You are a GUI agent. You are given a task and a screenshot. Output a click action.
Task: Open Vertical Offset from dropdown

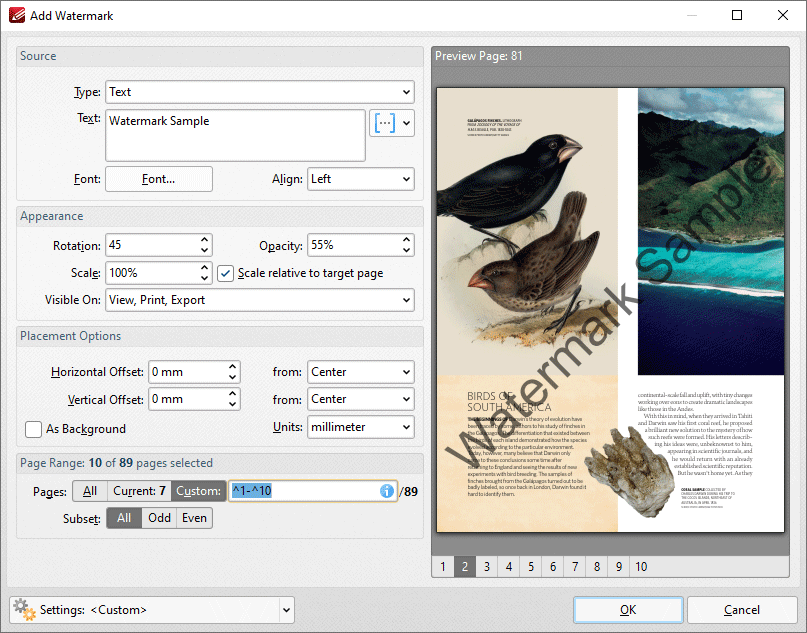point(361,399)
